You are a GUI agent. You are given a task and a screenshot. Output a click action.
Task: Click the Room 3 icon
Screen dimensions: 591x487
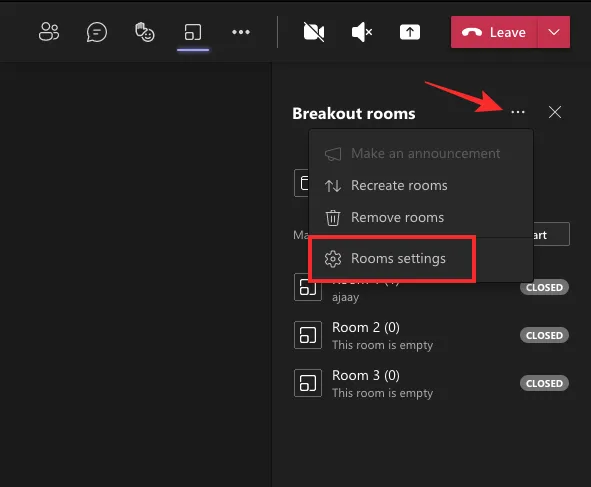(x=308, y=383)
